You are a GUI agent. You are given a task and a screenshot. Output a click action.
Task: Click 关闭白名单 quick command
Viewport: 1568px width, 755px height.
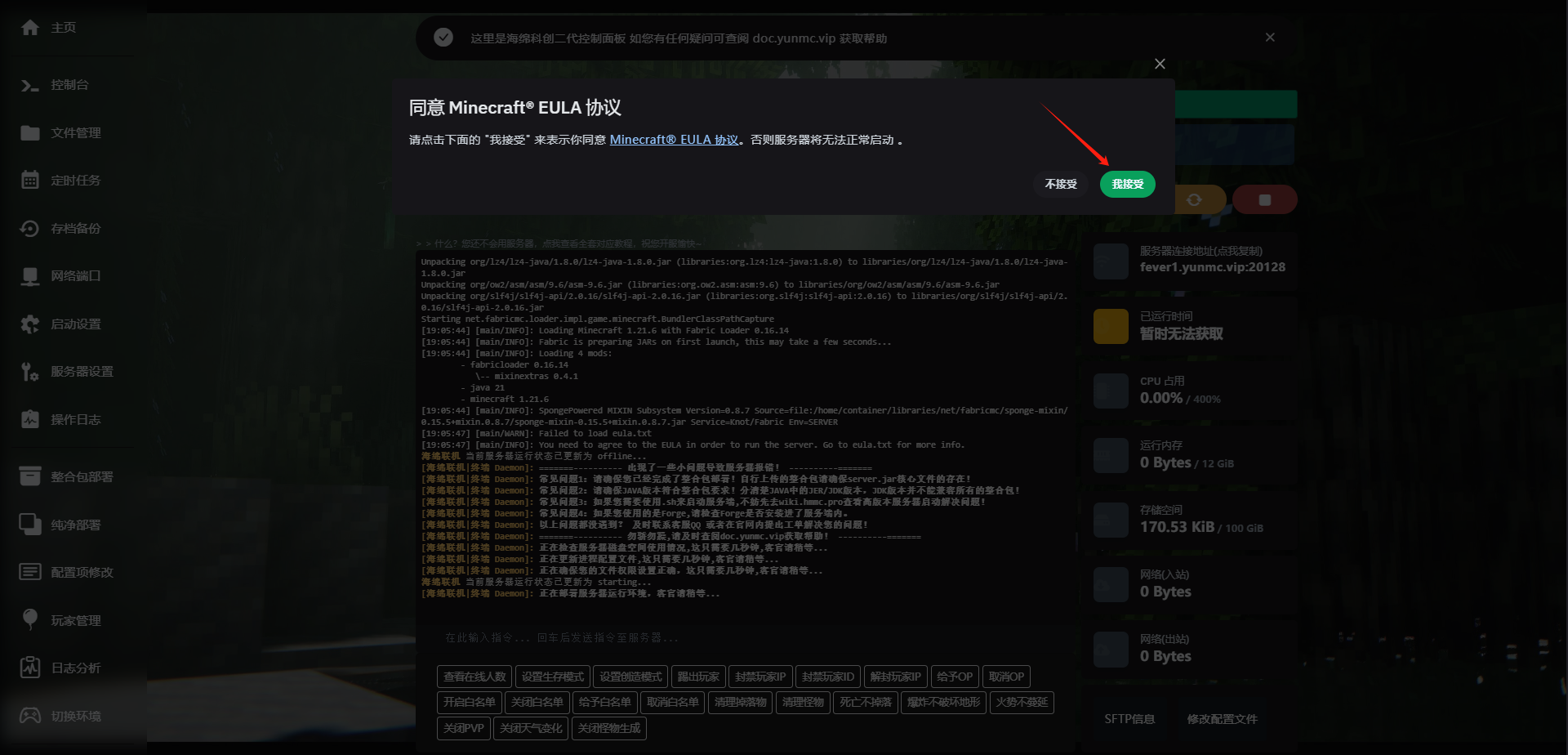pyautogui.click(x=537, y=702)
